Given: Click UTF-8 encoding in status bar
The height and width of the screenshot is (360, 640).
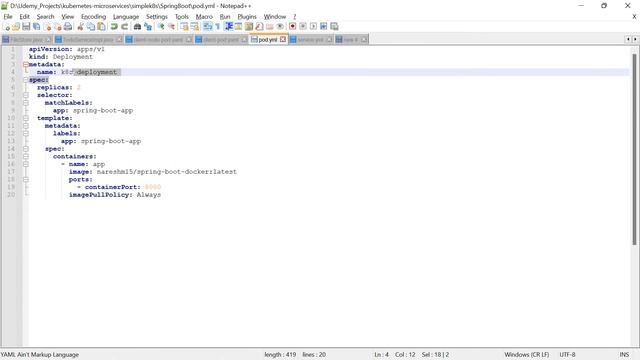Looking at the screenshot, I should pyautogui.click(x=567, y=355).
